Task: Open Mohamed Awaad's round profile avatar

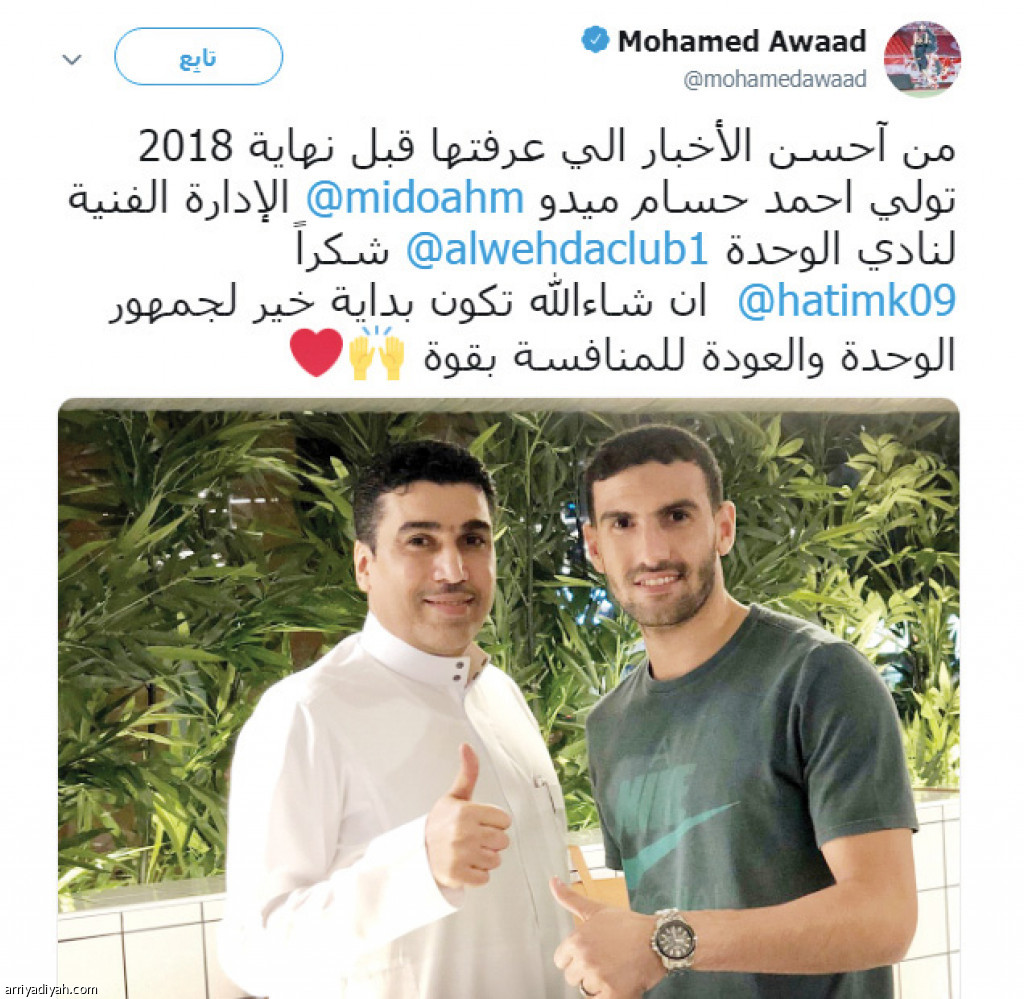Action: (922, 59)
